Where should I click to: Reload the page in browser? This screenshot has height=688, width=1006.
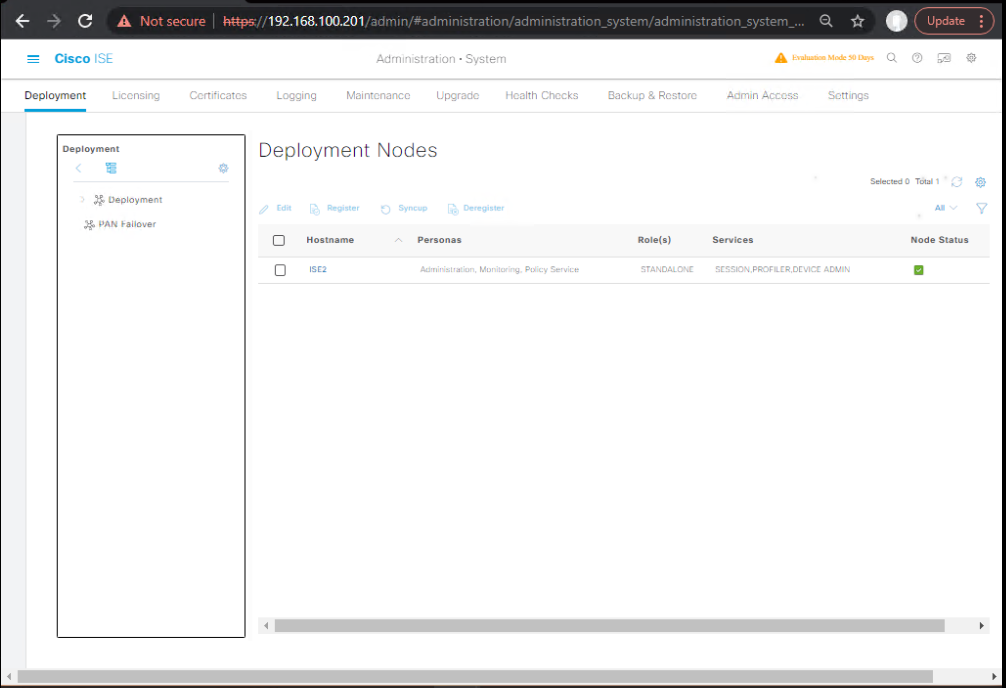pos(85,21)
